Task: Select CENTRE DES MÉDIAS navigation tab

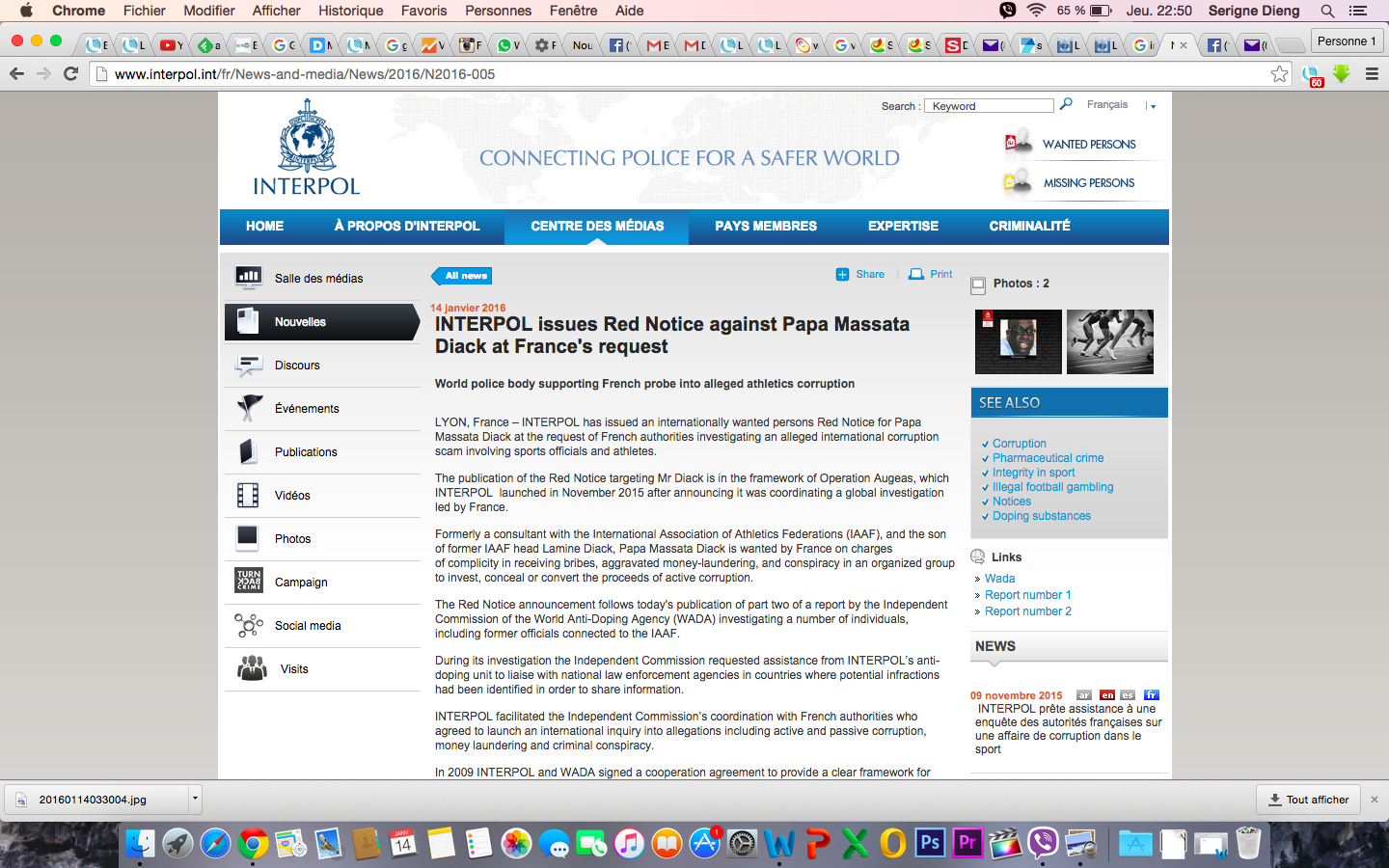Action: [597, 226]
